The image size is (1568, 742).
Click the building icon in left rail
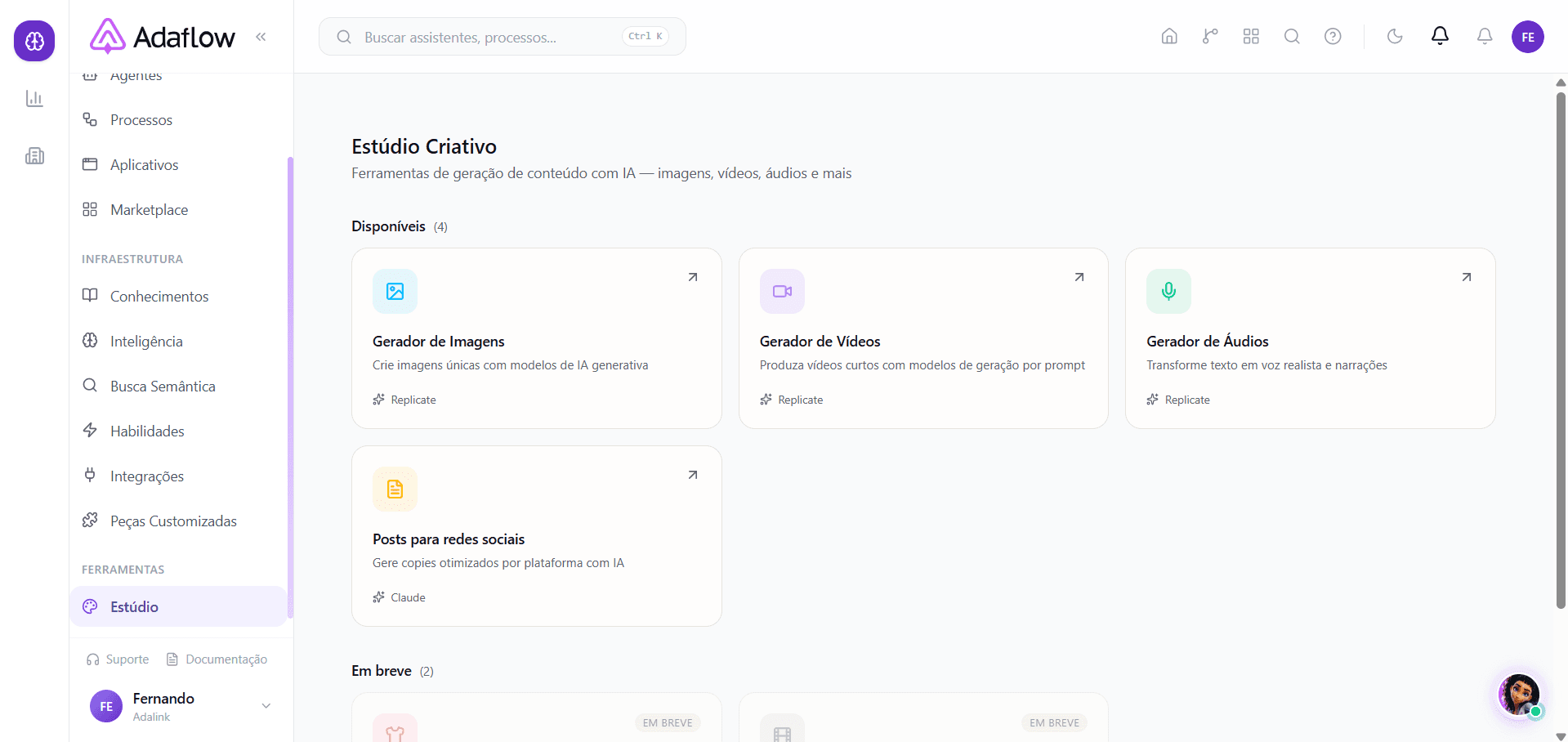34,156
